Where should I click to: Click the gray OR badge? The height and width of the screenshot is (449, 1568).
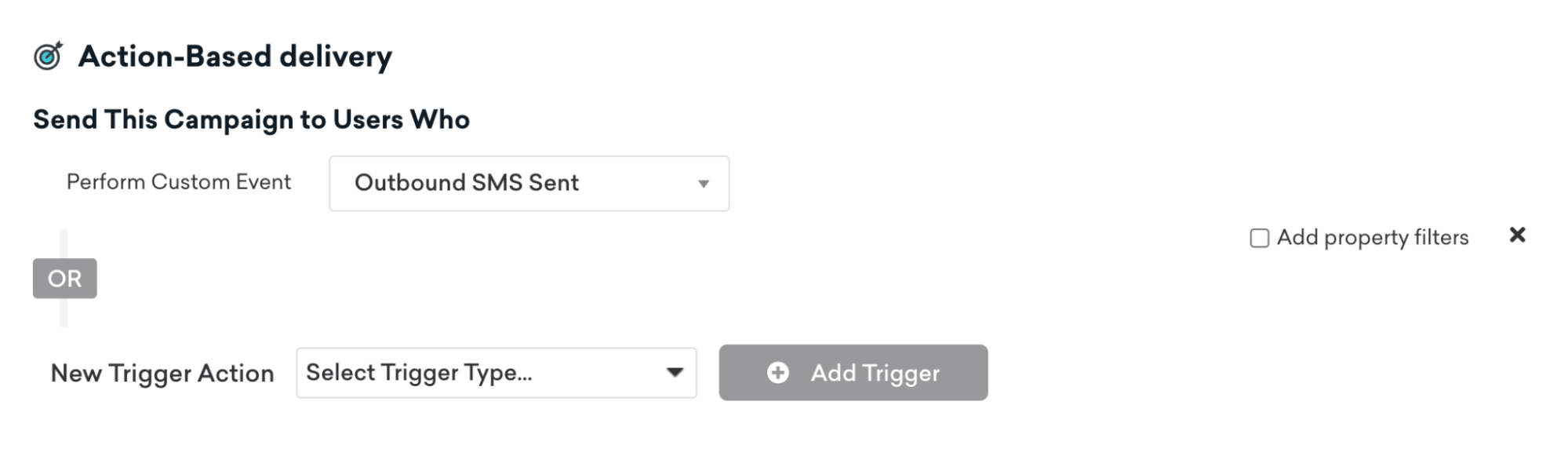point(64,278)
